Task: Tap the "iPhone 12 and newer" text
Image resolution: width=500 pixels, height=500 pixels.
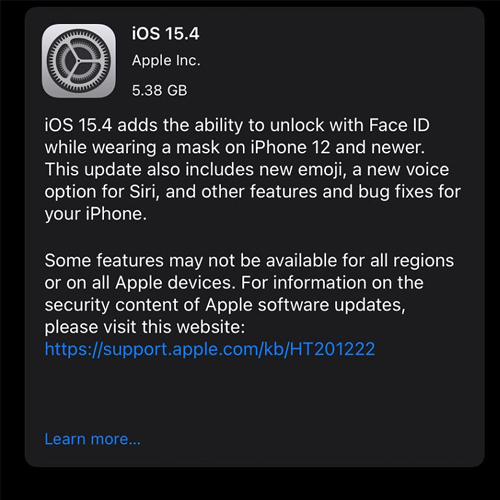Action: point(337,147)
